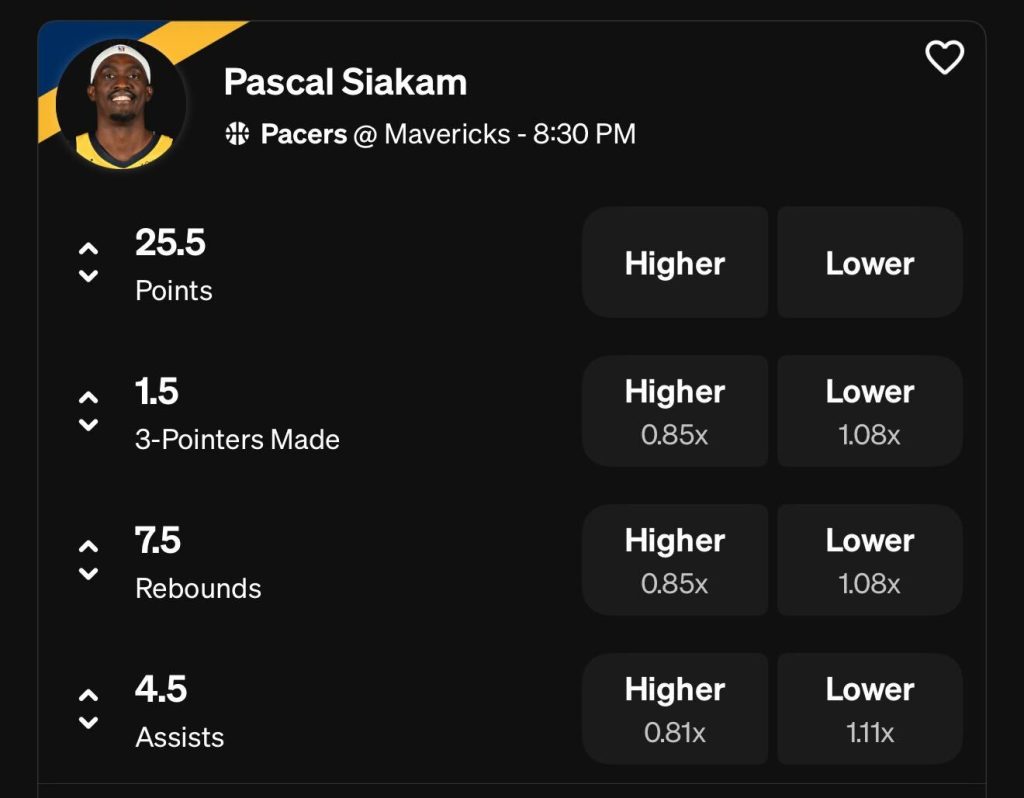Select Lower on 7.5 Rebounds
The image size is (1024, 798).
(868, 559)
